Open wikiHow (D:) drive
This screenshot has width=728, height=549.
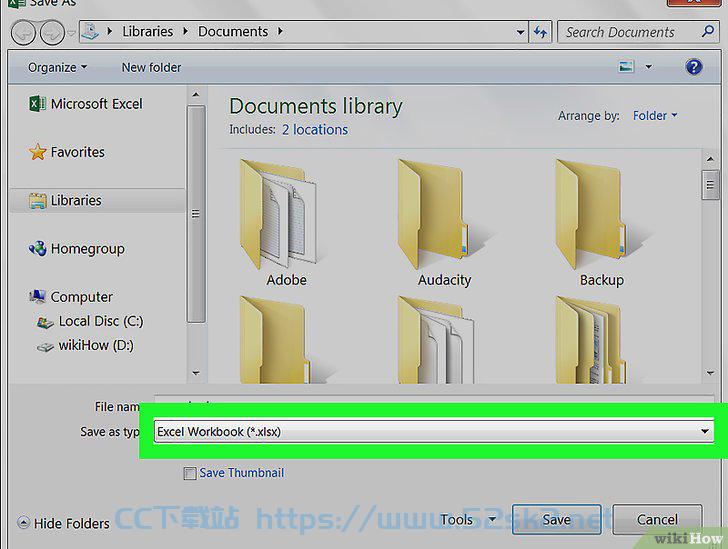point(96,346)
